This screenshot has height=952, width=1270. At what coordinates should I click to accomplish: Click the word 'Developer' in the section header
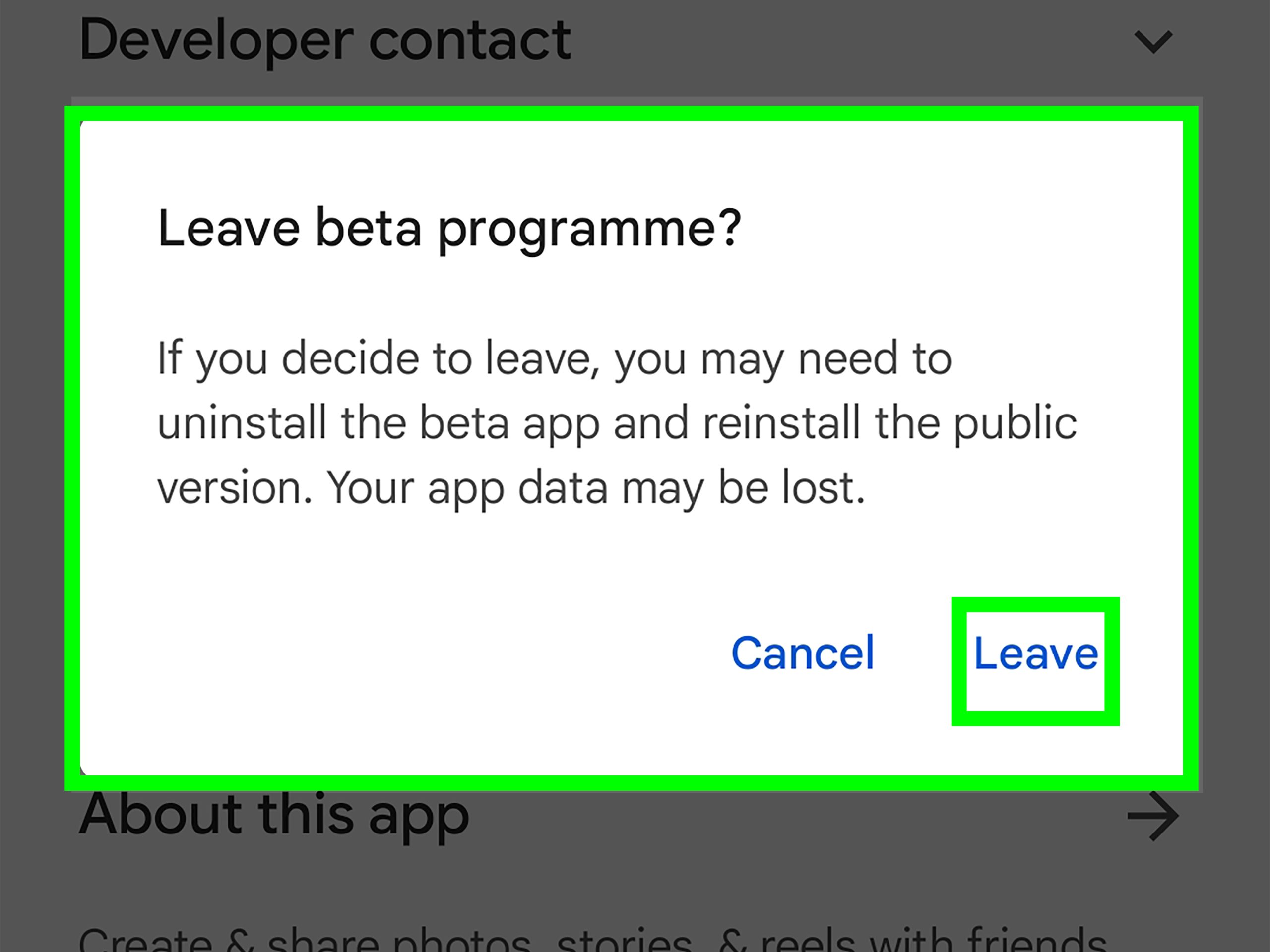216,40
